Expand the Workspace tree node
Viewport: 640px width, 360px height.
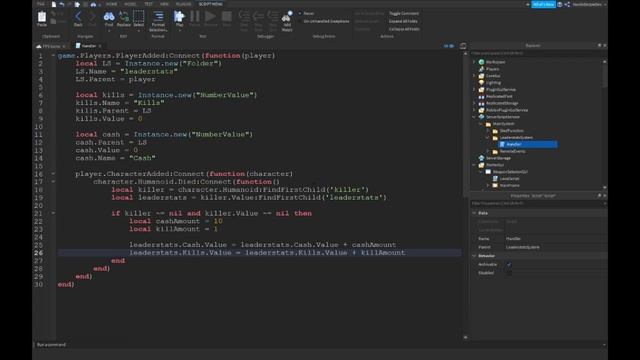click(x=474, y=62)
